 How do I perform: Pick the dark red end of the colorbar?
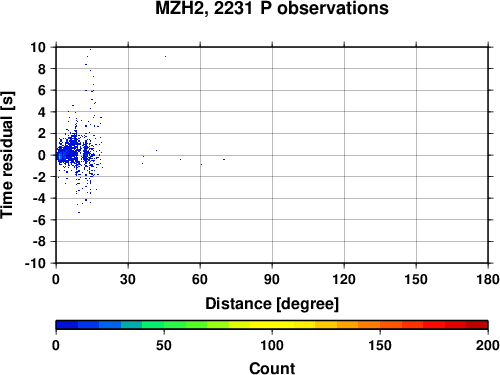click(477, 325)
